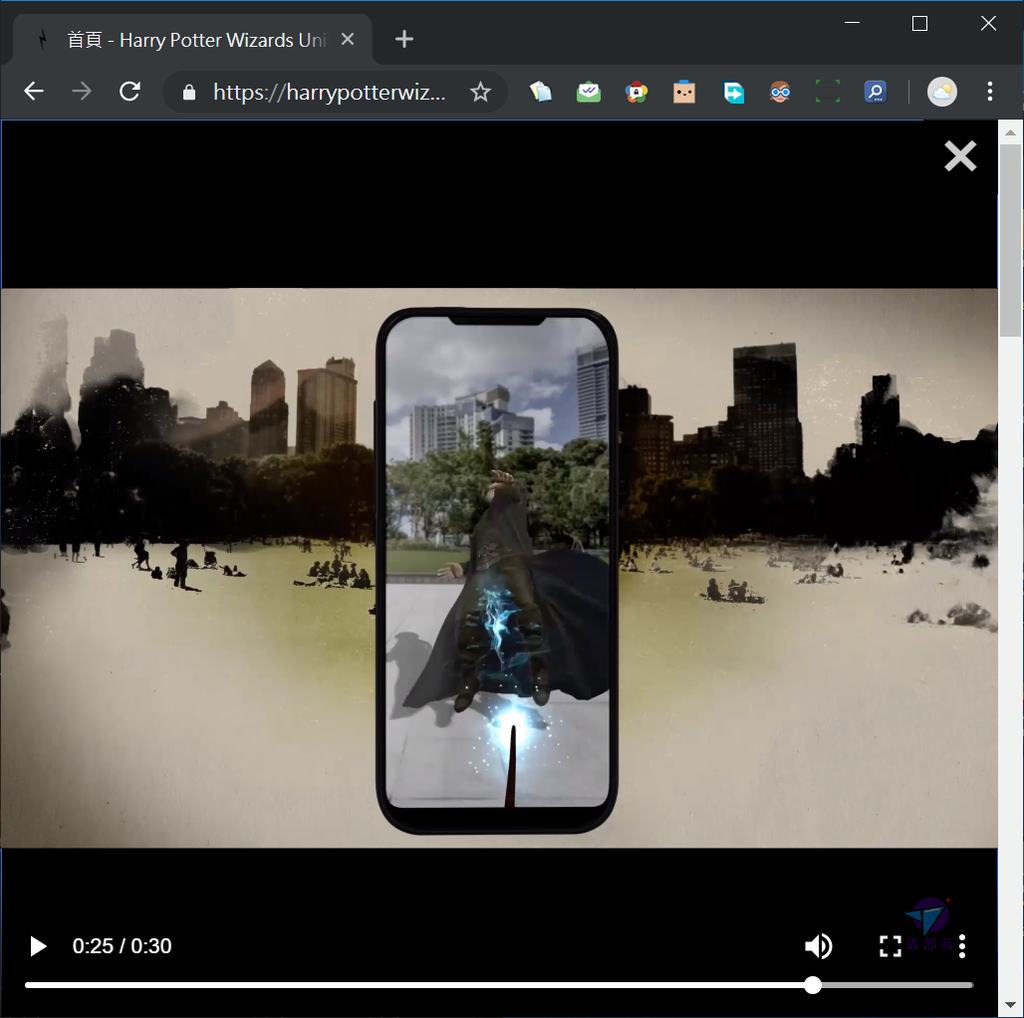Click page scrollbar down arrow
This screenshot has width=1024, height=1018.
pyautogui.click(x=1010, y=1006)
